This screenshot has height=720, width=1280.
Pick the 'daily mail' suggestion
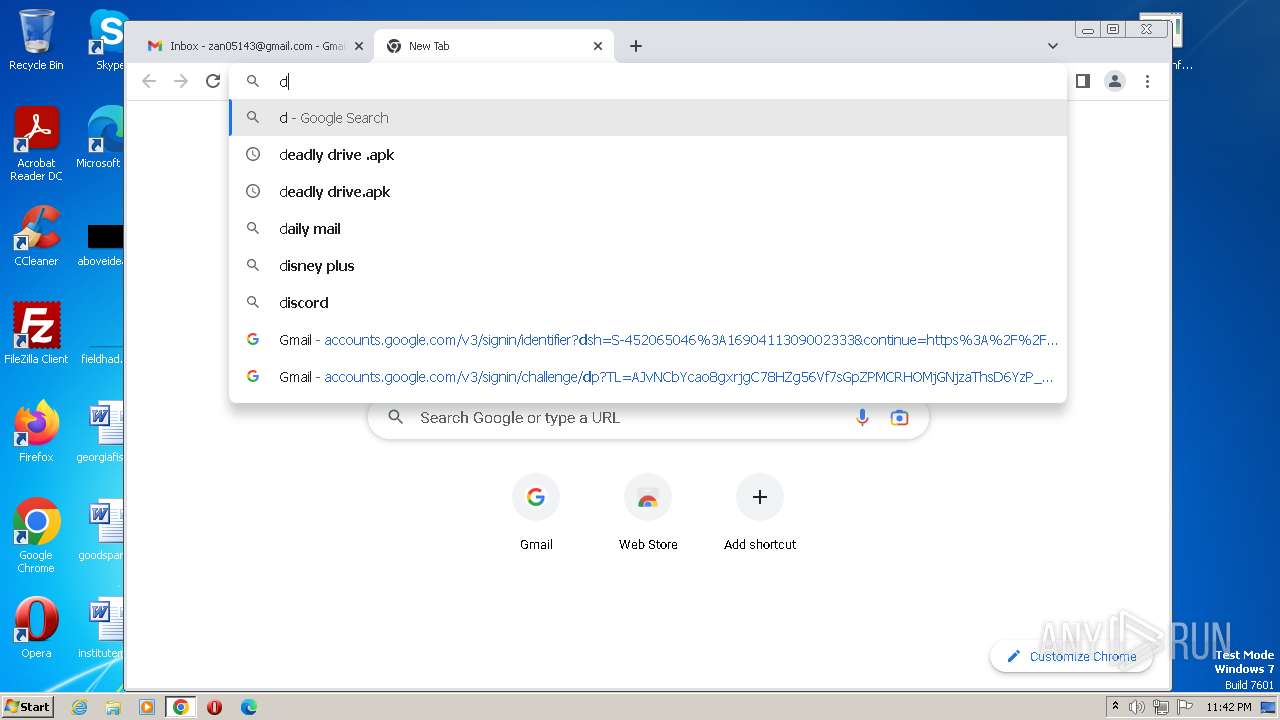click(x=648, y=229)
